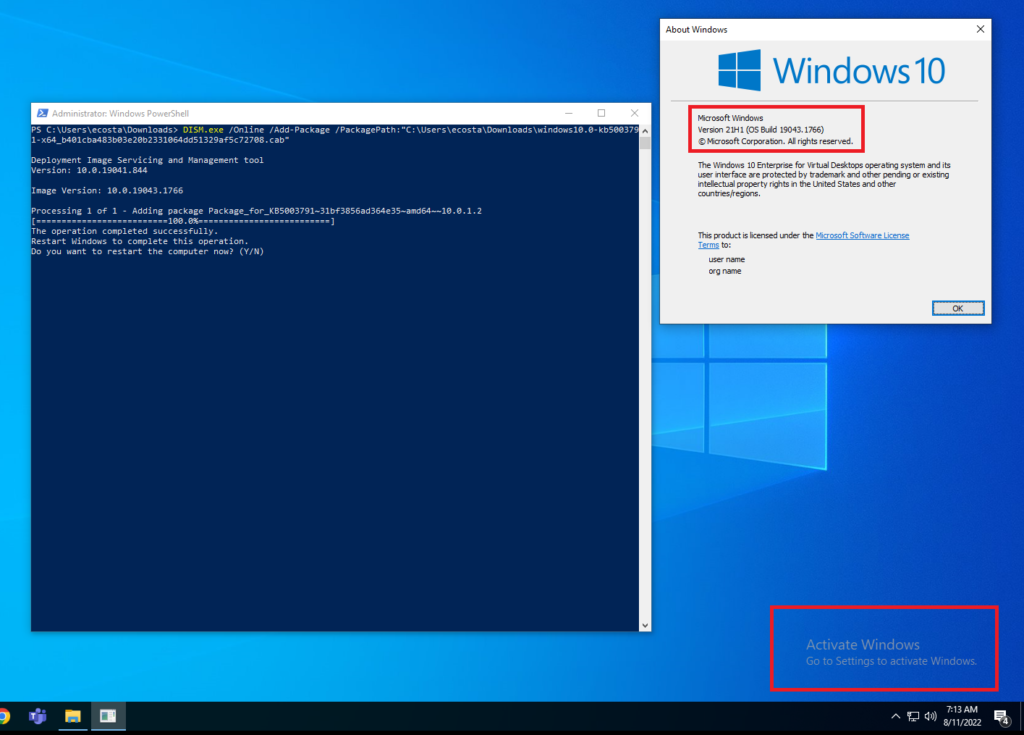Minimize the PowerShell window
This screenshot has width=1024, height=735.
pos(569,113)
